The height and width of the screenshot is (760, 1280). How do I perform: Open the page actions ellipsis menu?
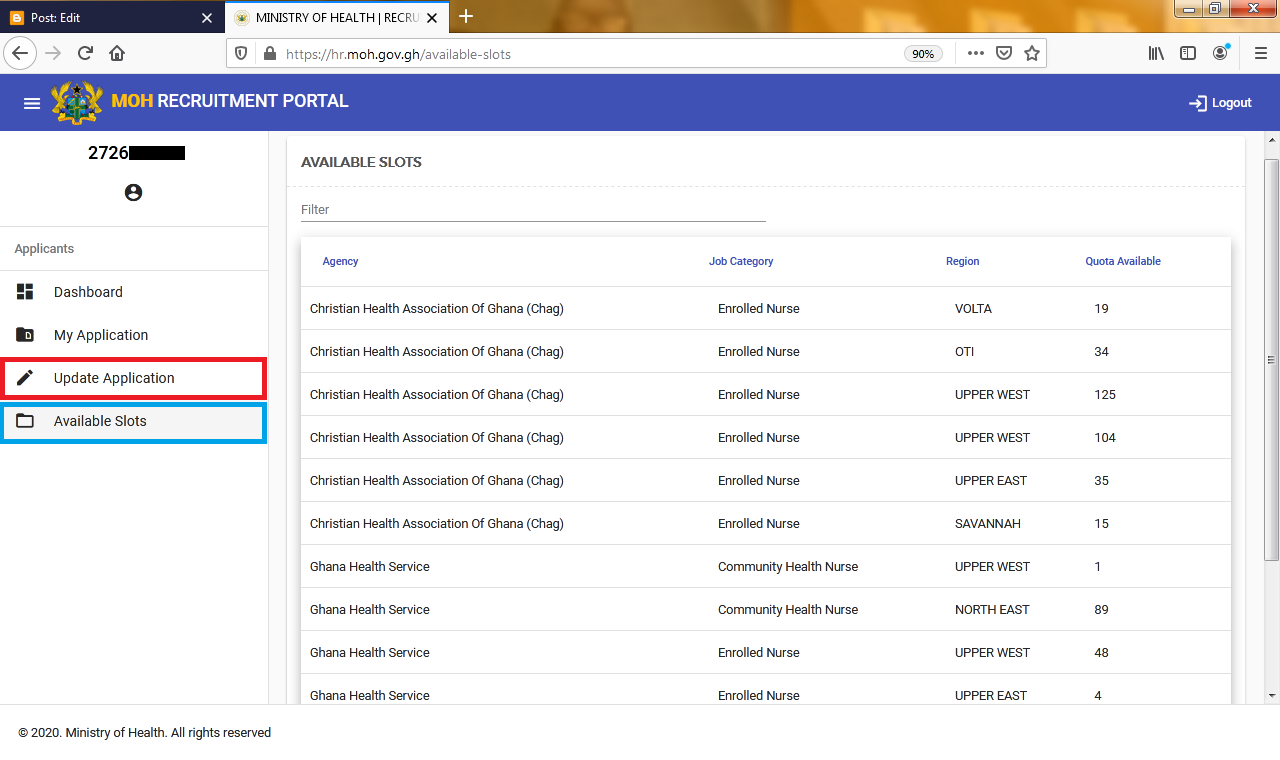975,53
